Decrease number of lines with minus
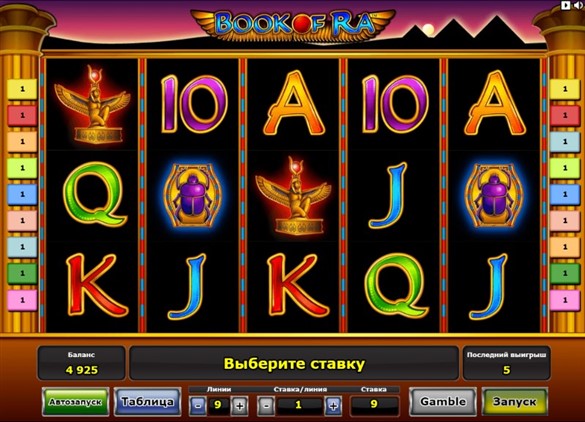This screenshot has width=585, height=422. tap(198, 405)
